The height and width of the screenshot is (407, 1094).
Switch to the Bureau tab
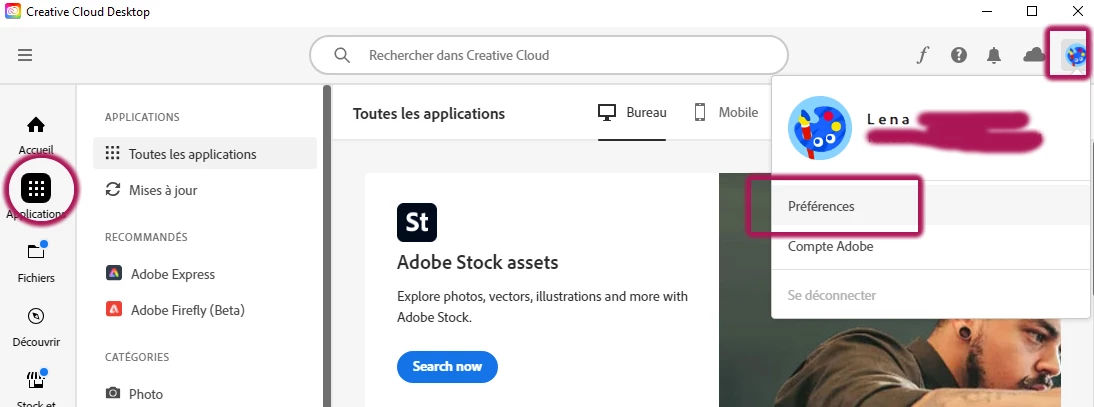[633, 113]
